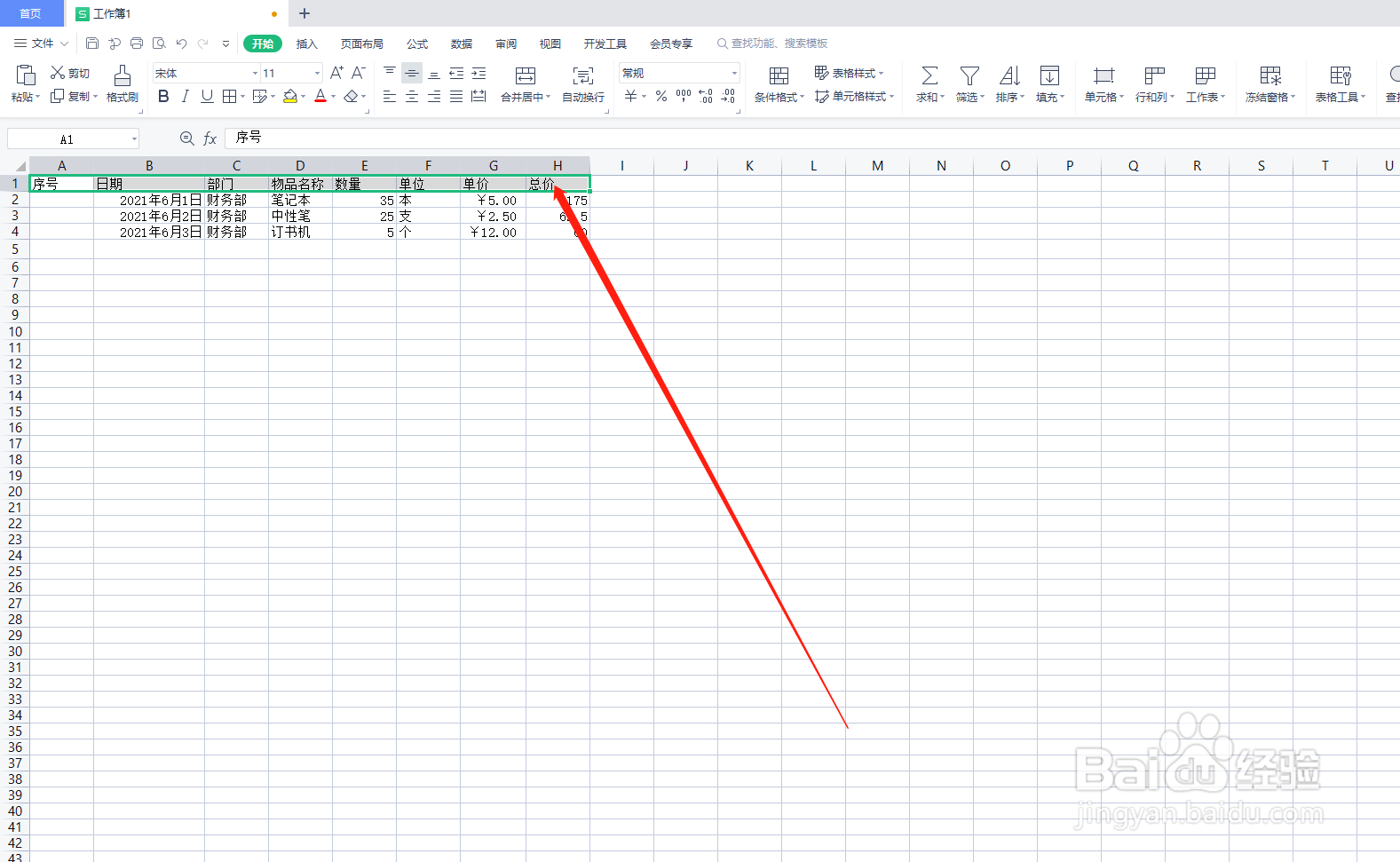Image resolution: width=1400 pixels, height=862 pixels.
Task: Open the Formulas (公式) ribbon tab
Action: click(x=417, y=43)
